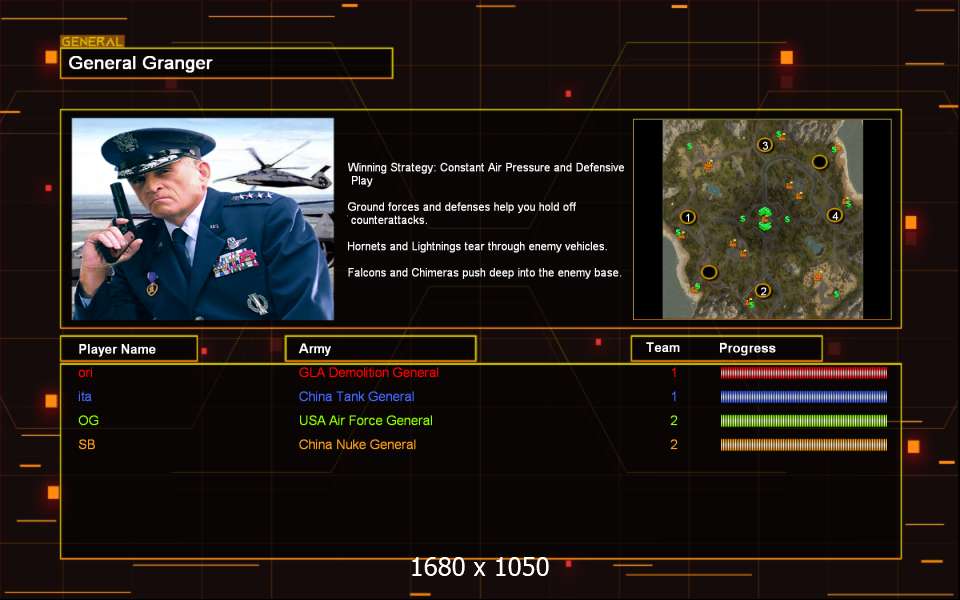Click 'China Tank General' army entry
The image size is (960, 600).
click(x=356, y=396)
